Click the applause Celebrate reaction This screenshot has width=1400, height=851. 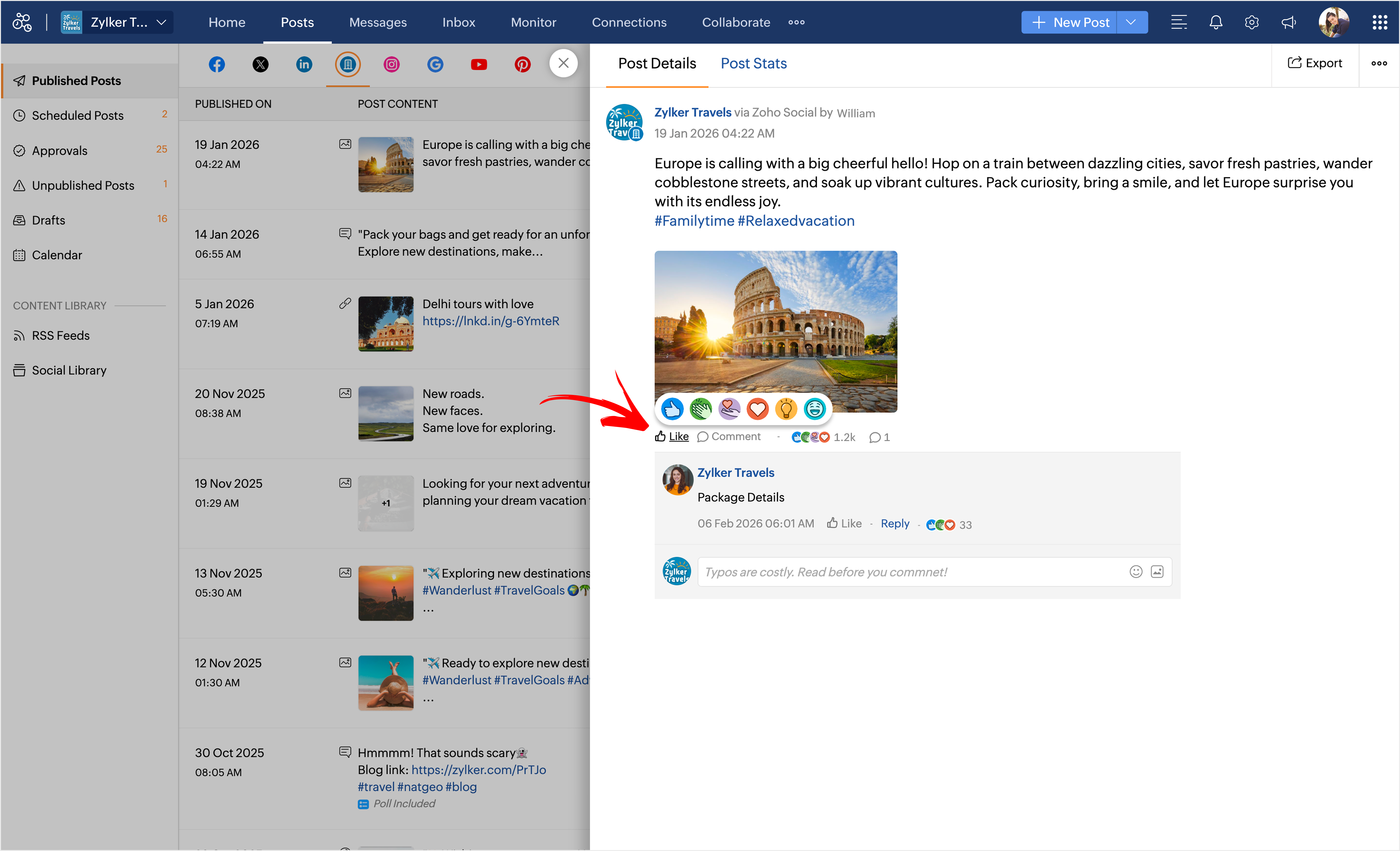click(x=700, y=409)
